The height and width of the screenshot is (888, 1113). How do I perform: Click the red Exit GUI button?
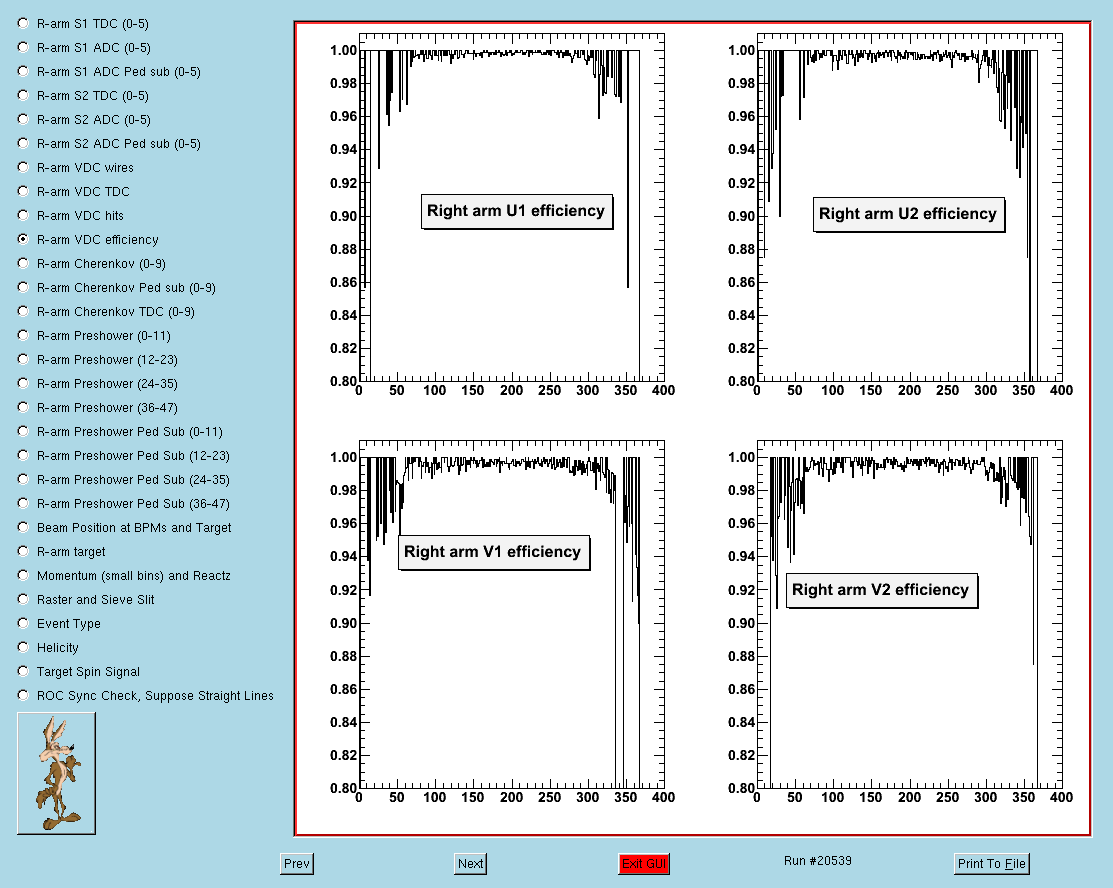644,863
